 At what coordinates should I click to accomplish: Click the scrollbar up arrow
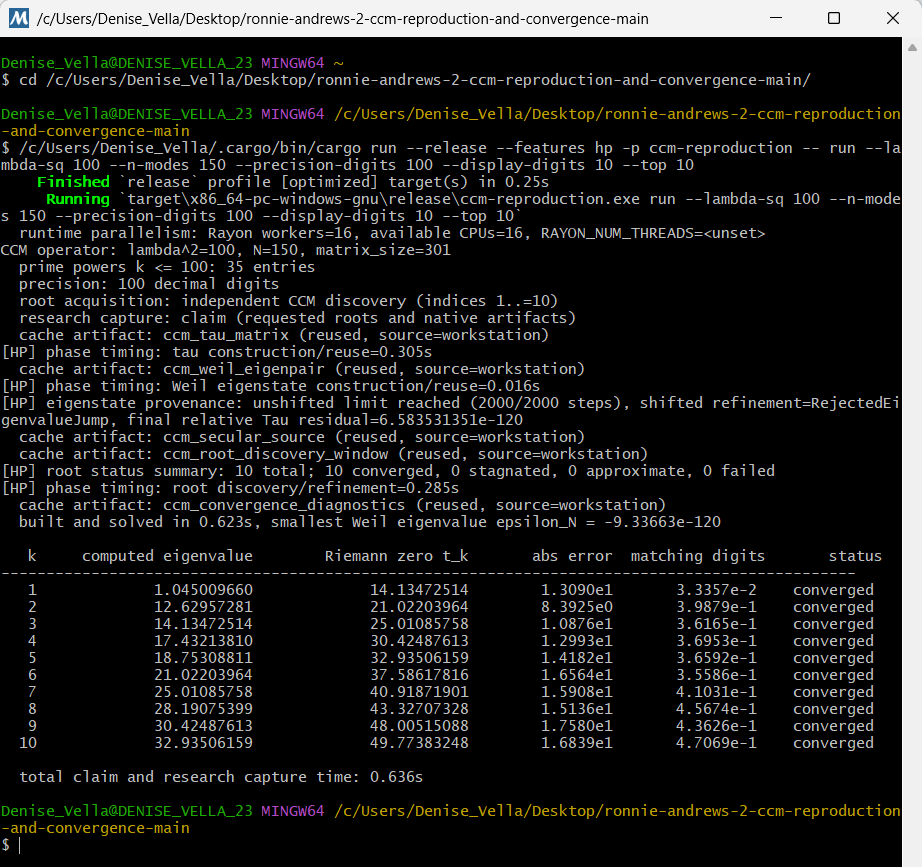[912, 48]
